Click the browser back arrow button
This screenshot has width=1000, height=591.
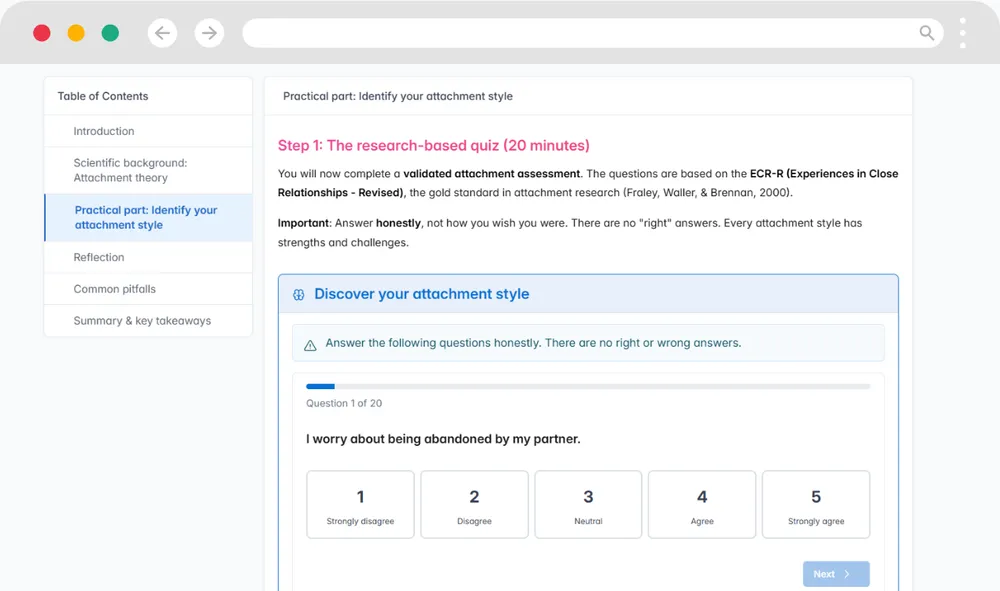click(x=162, y=33)
